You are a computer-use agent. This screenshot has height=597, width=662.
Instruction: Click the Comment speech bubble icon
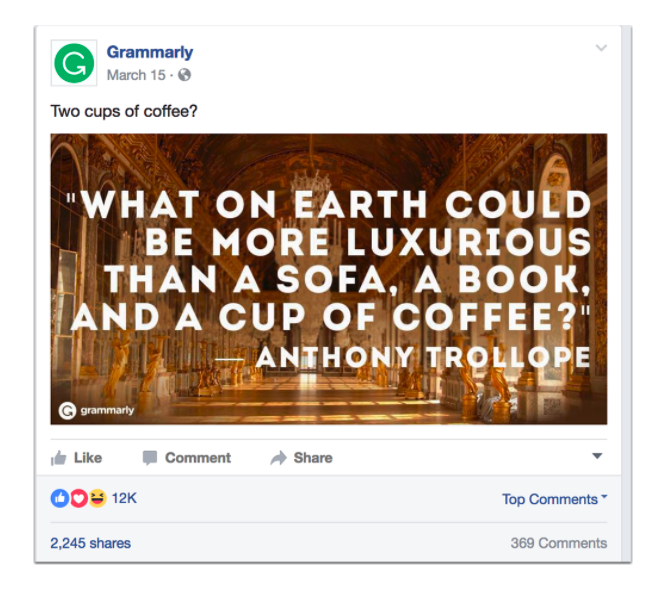point(150,458)
